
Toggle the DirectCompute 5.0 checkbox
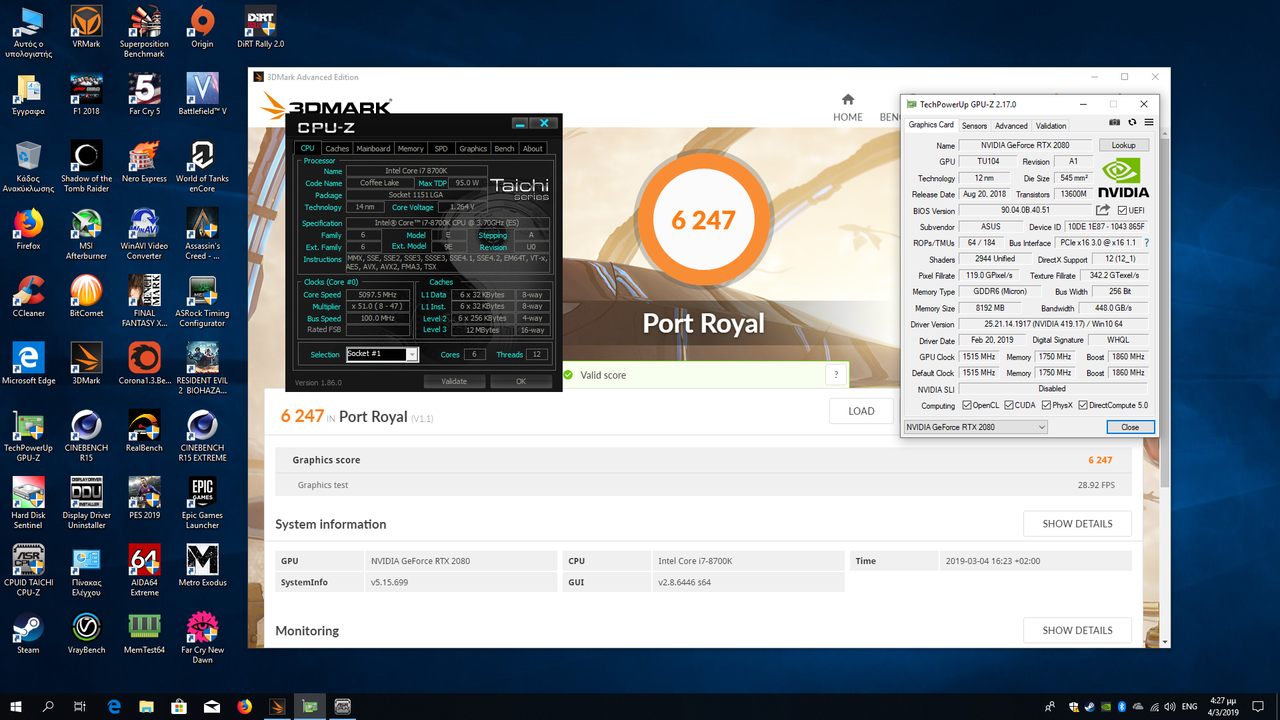click(x=1083, y=406)
